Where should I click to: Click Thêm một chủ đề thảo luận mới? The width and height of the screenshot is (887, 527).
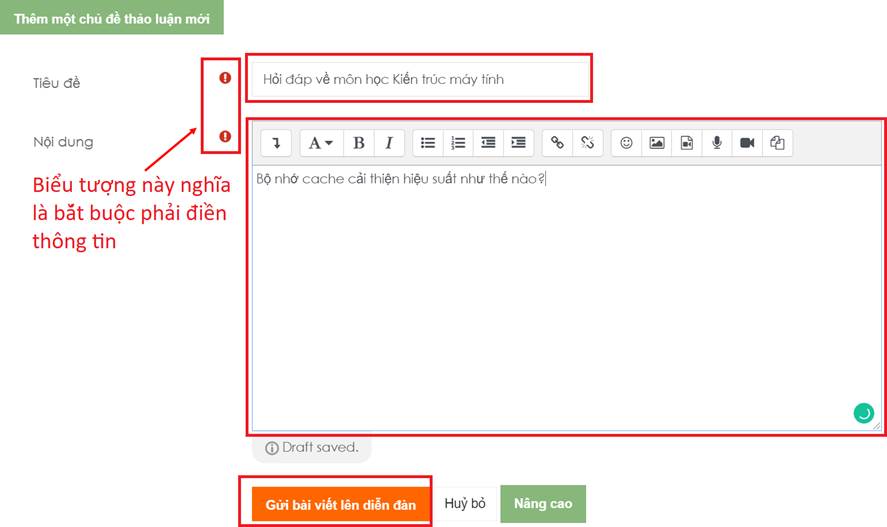tap(111, 18)
